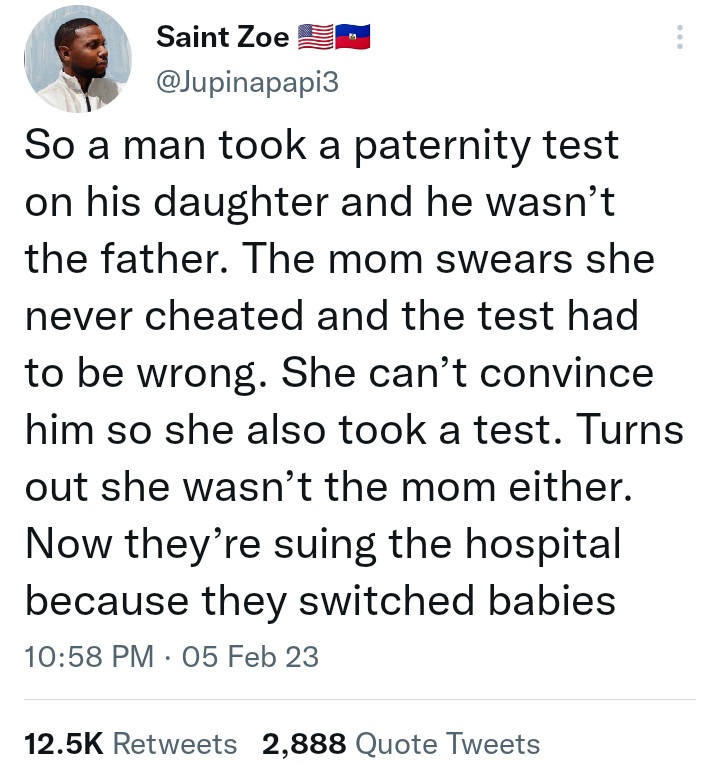The width and height of the screenshot is (720, 765).
Task: Click the US flag emoji beside name
Action: [314, 38]
